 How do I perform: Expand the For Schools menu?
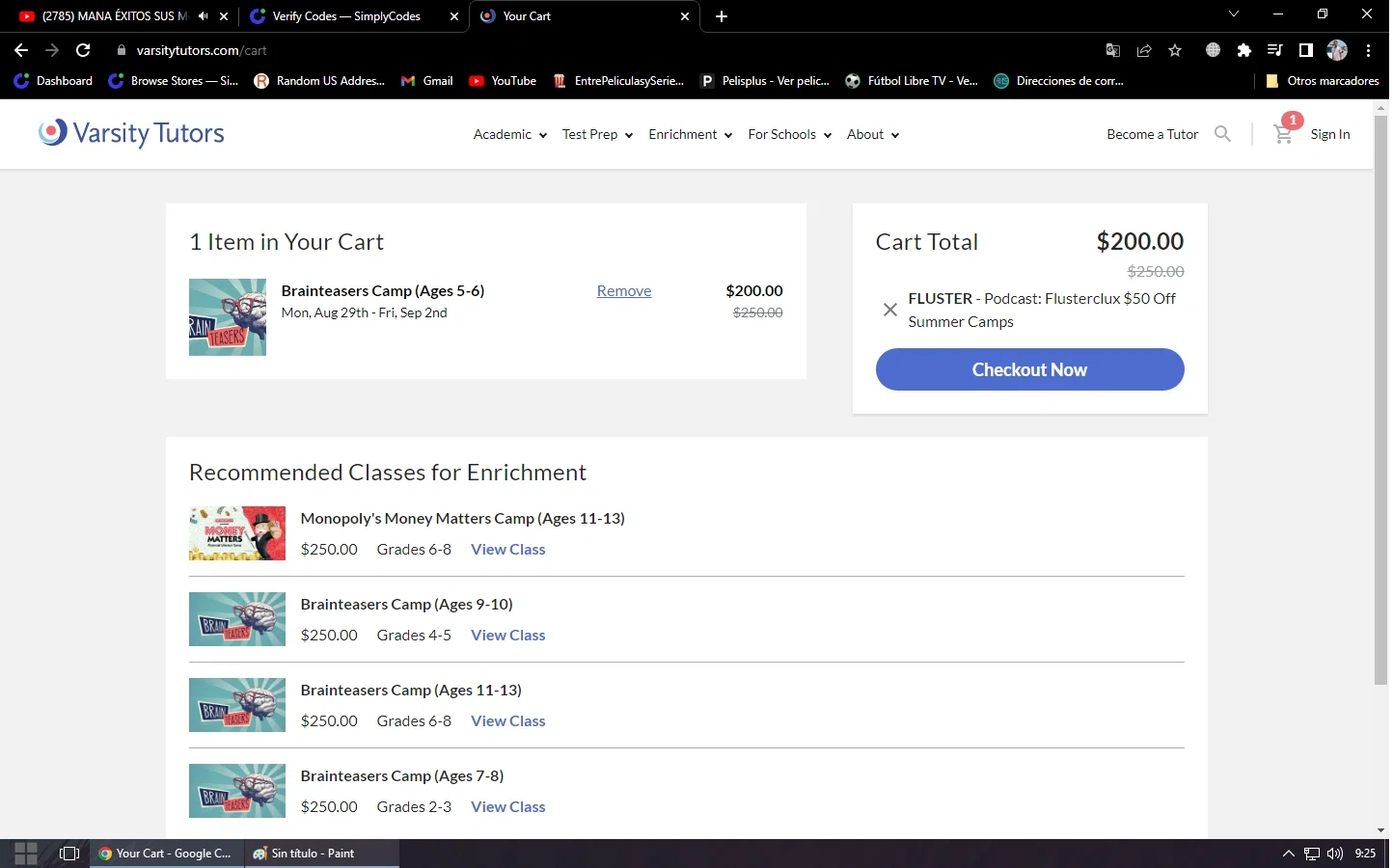click(790, 135)
